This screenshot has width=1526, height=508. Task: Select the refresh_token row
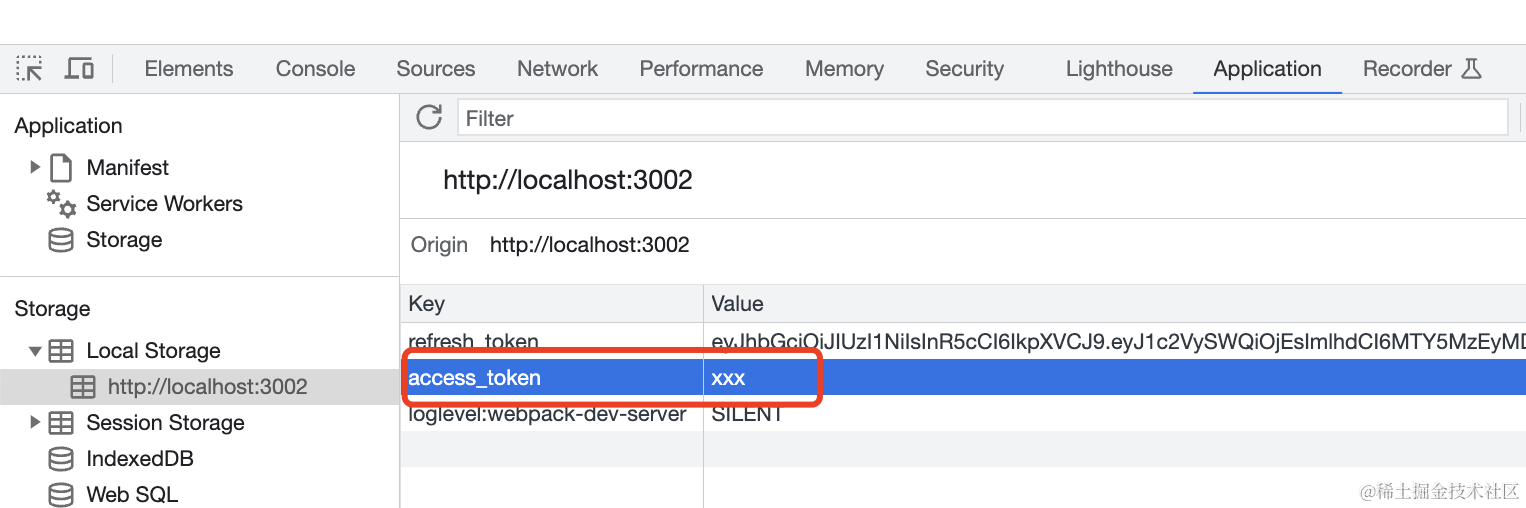tap(473, 341)
